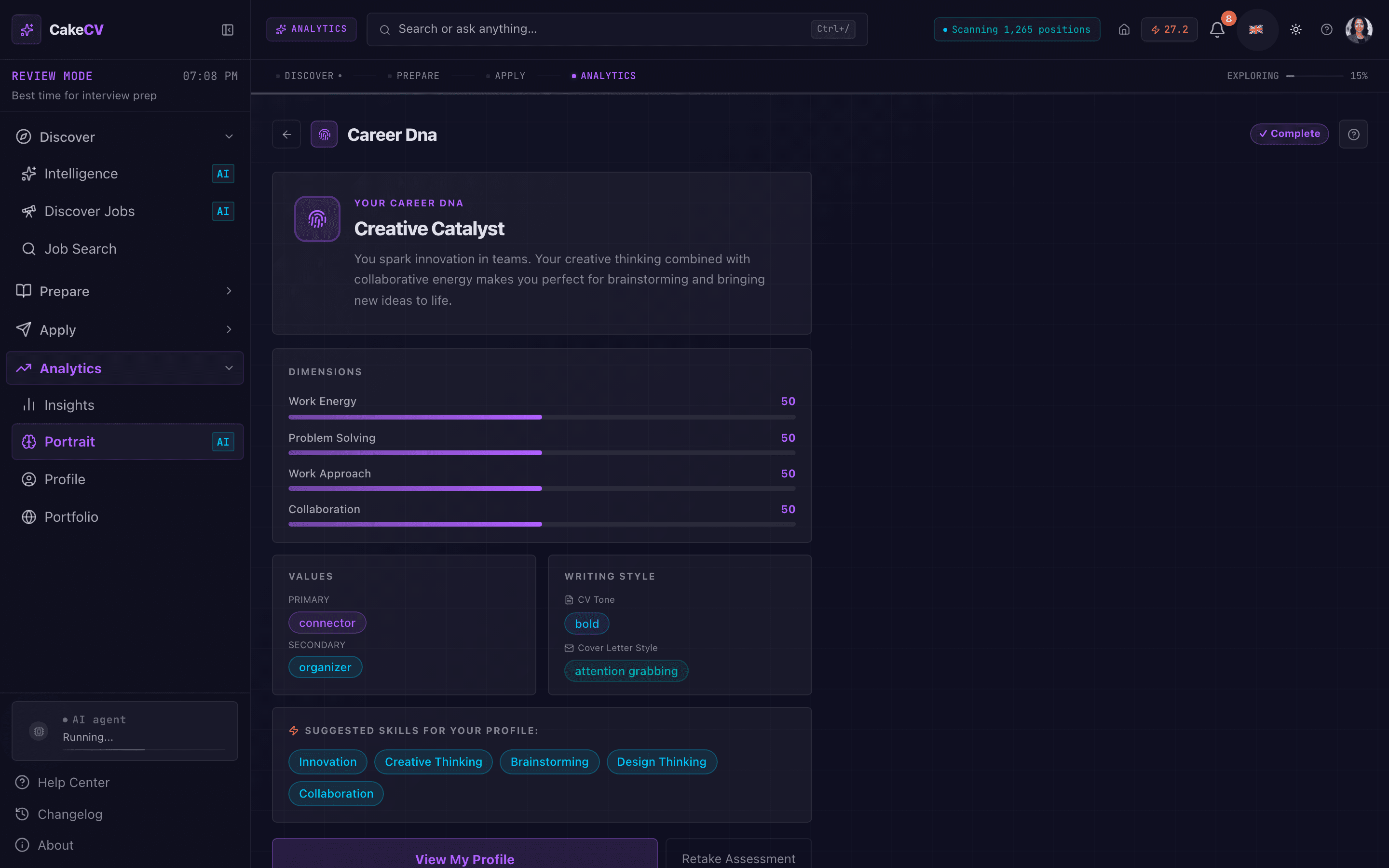
Task: Click Problem Solving dimension label
Action: pos(332,438)
